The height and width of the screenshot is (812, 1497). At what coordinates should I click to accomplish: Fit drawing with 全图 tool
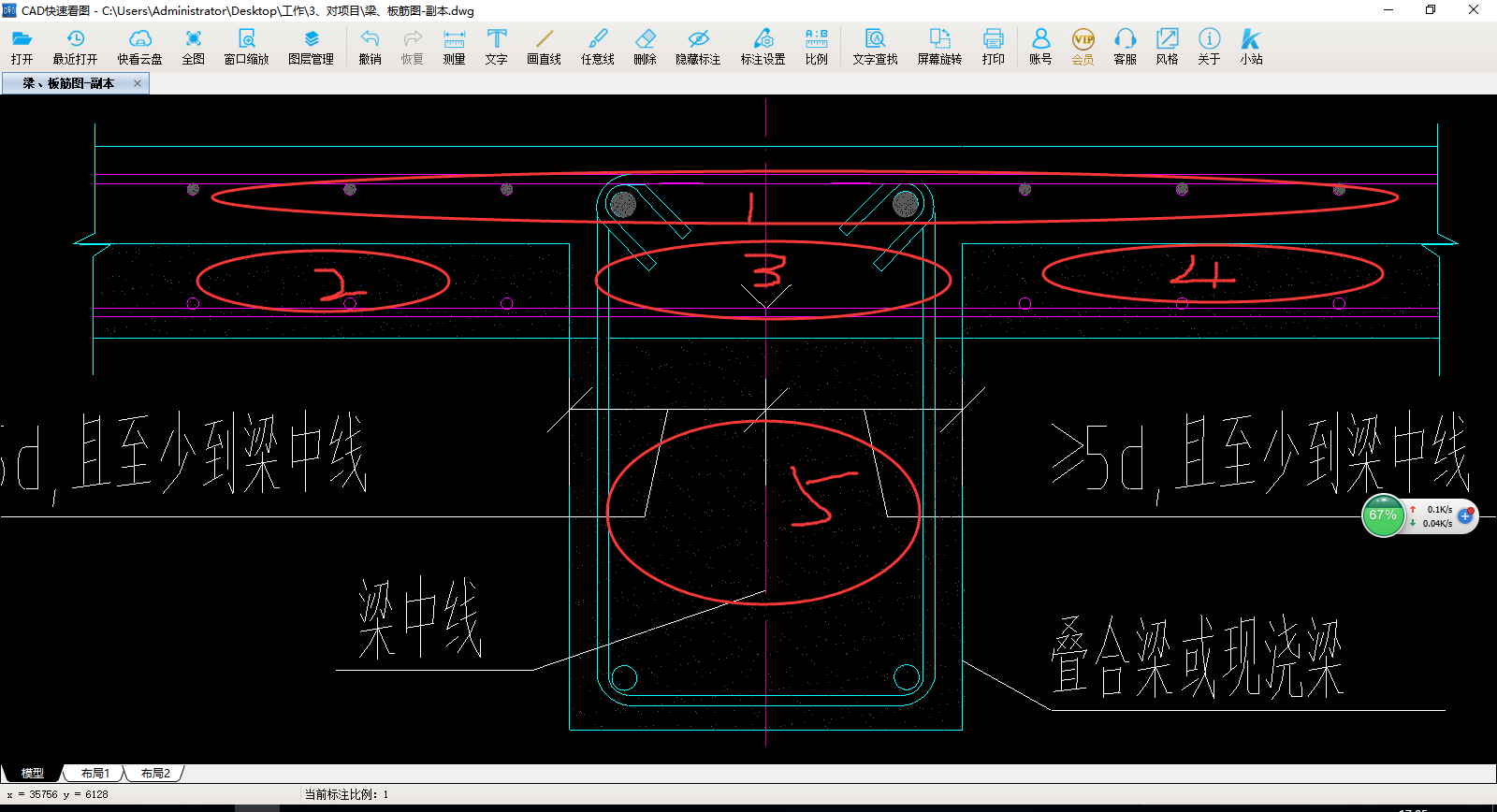(x=193, y=47)
